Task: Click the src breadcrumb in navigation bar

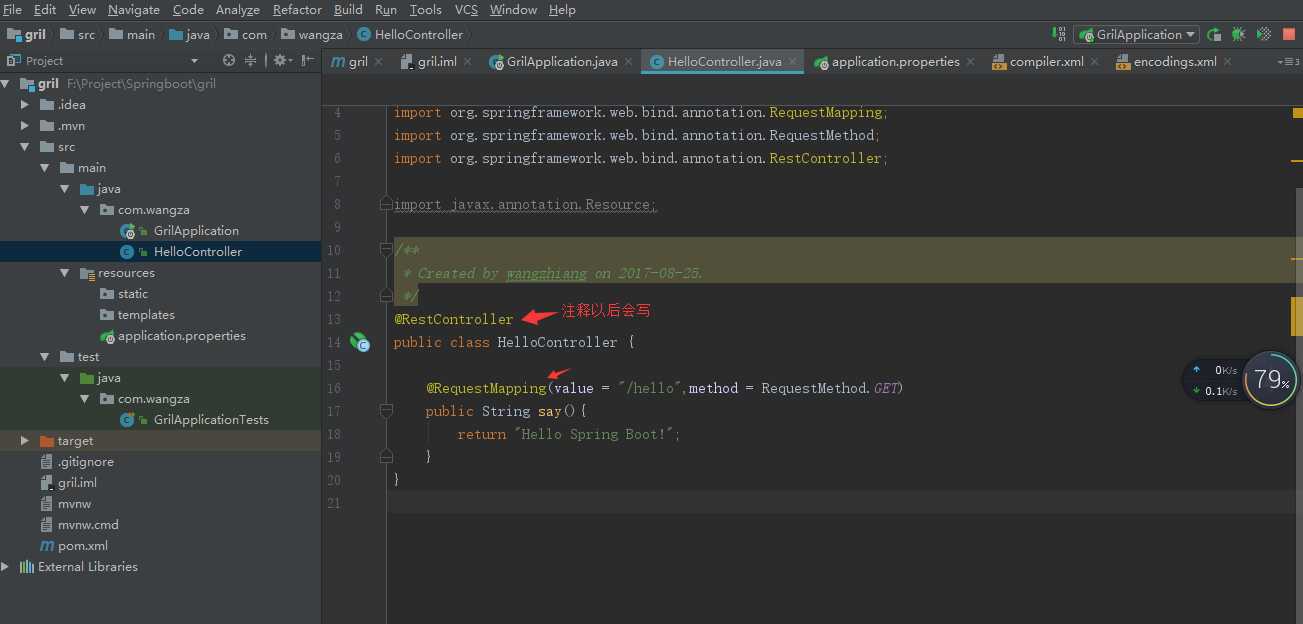Action: [x=77, y=34]
